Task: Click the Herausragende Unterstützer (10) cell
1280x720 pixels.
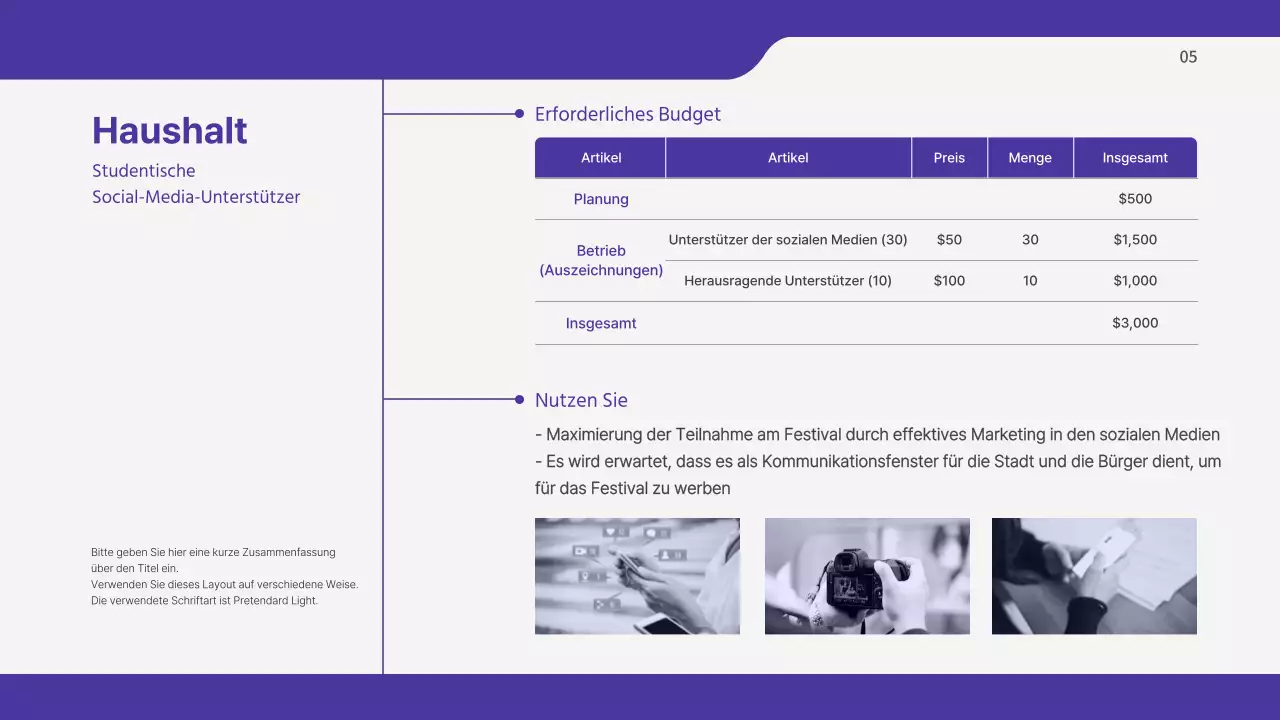Action: click(788, 281)
